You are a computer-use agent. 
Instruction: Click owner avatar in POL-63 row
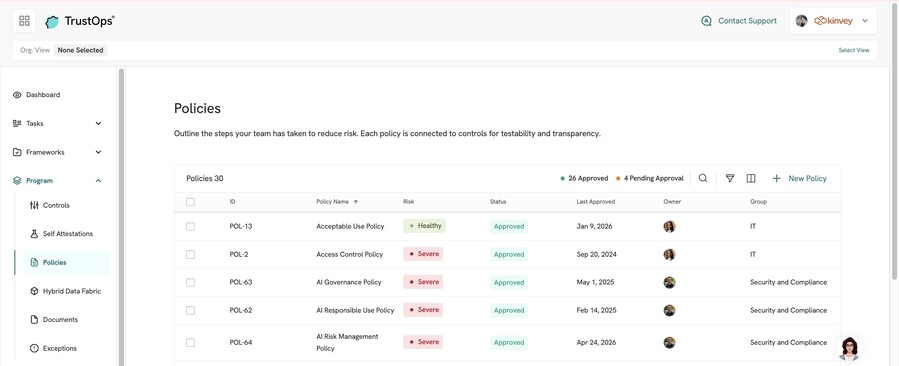[x=669, y=282]
